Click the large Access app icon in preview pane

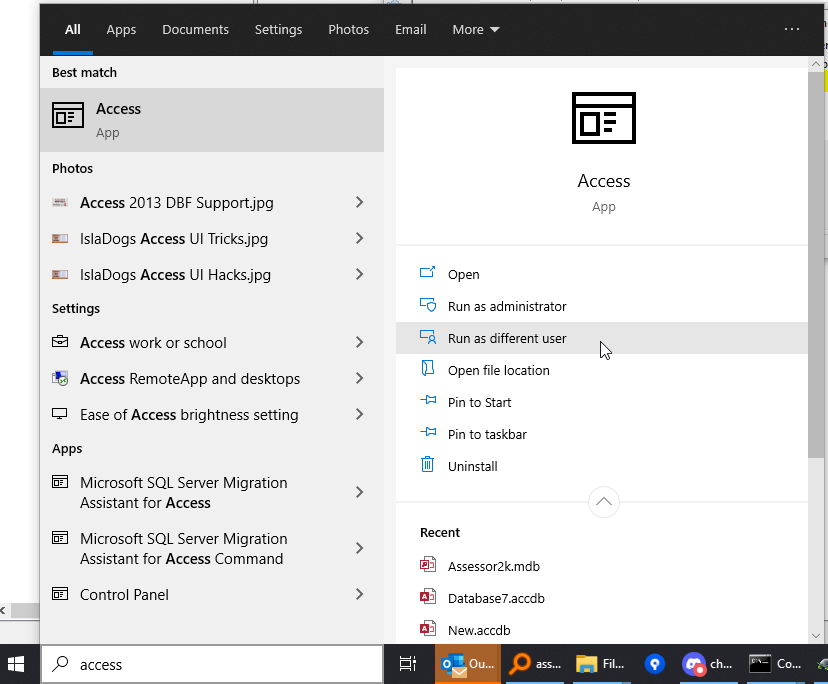604,118
